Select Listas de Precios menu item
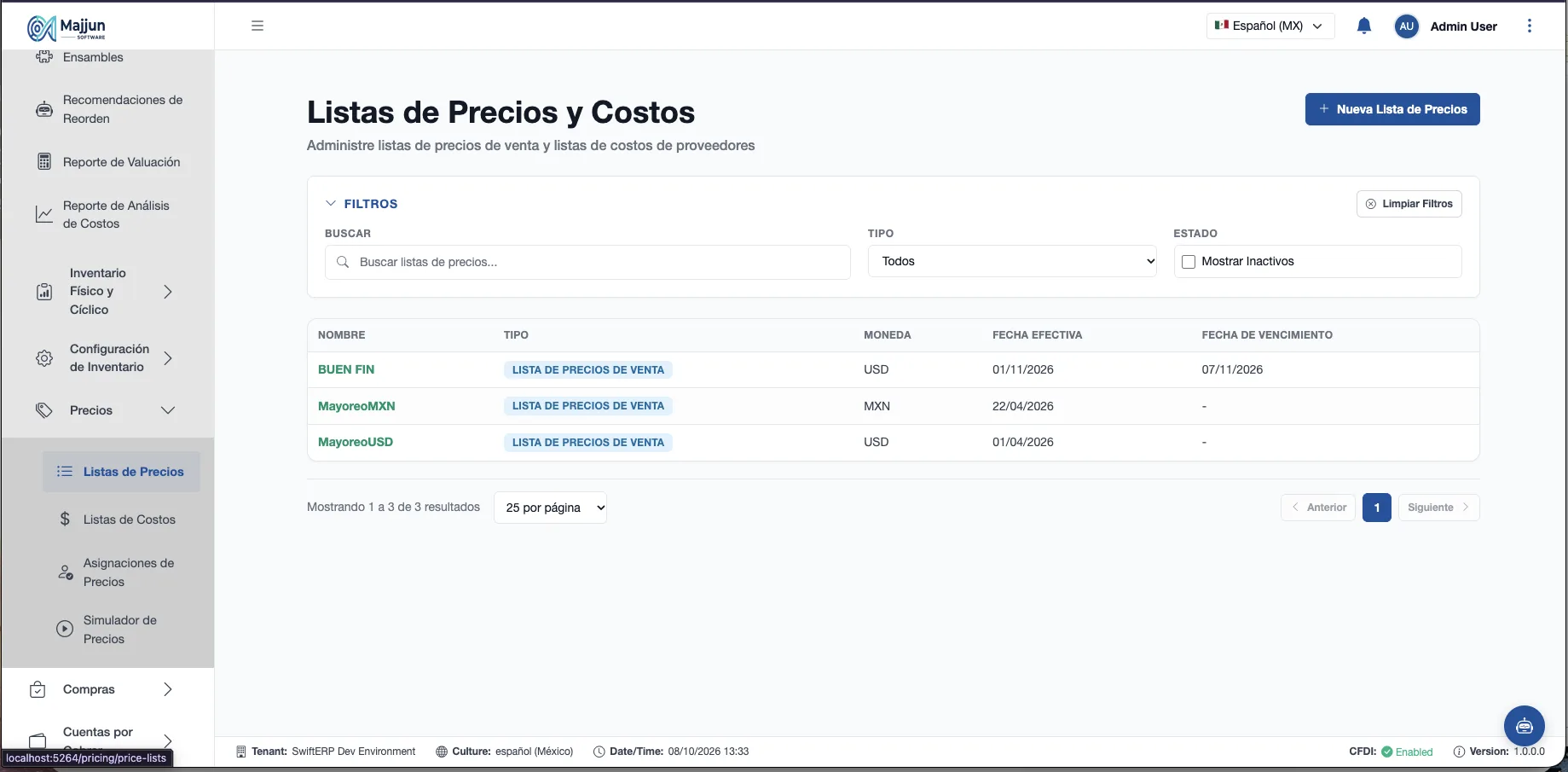1568x772 pixels. (x=121, y=472)
